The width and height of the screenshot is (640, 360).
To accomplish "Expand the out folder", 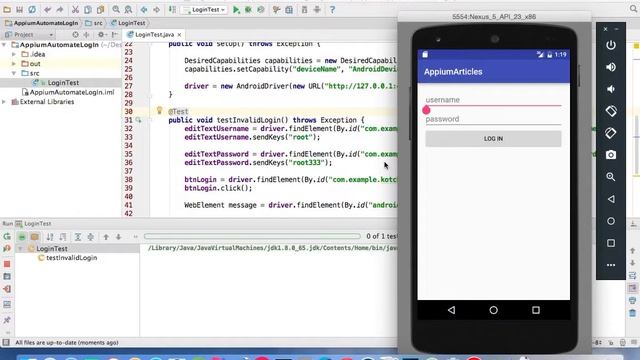I will coord(14,64).
